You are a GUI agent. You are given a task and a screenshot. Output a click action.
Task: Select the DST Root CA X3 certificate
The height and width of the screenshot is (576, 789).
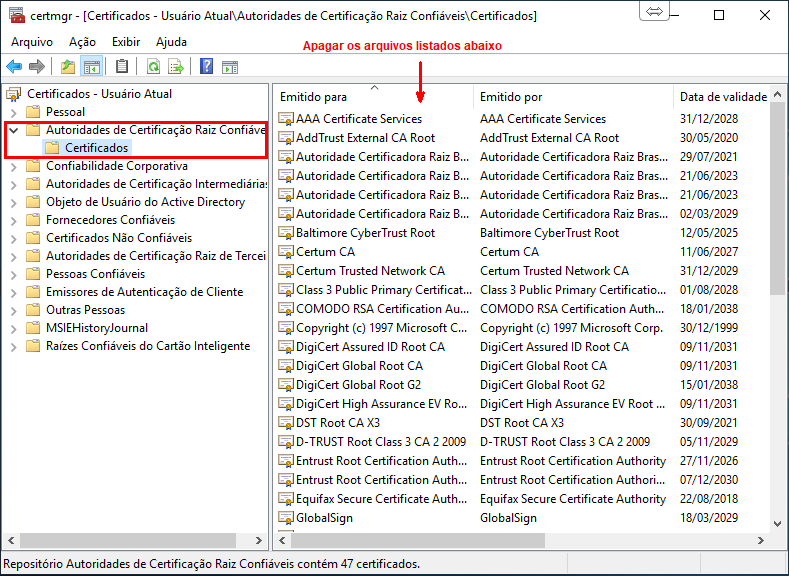click(x=337, y=423)
